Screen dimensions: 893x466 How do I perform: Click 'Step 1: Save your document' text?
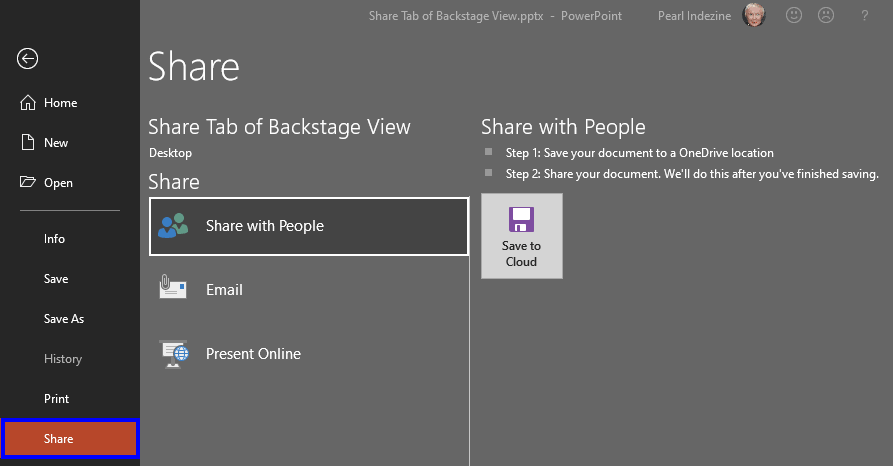(x=640, y=153)
